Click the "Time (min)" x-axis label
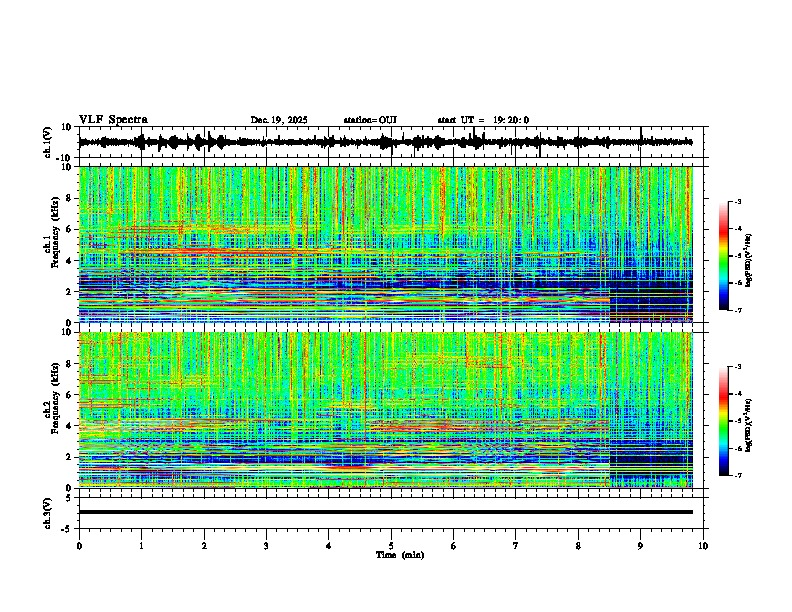This screenshot has width=792, height=612. (x=400, y=555)
